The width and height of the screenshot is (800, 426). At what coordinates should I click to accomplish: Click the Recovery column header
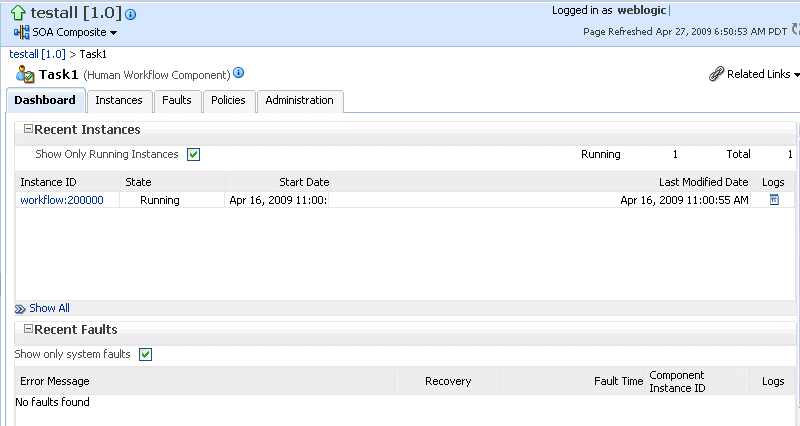(448, 381)
